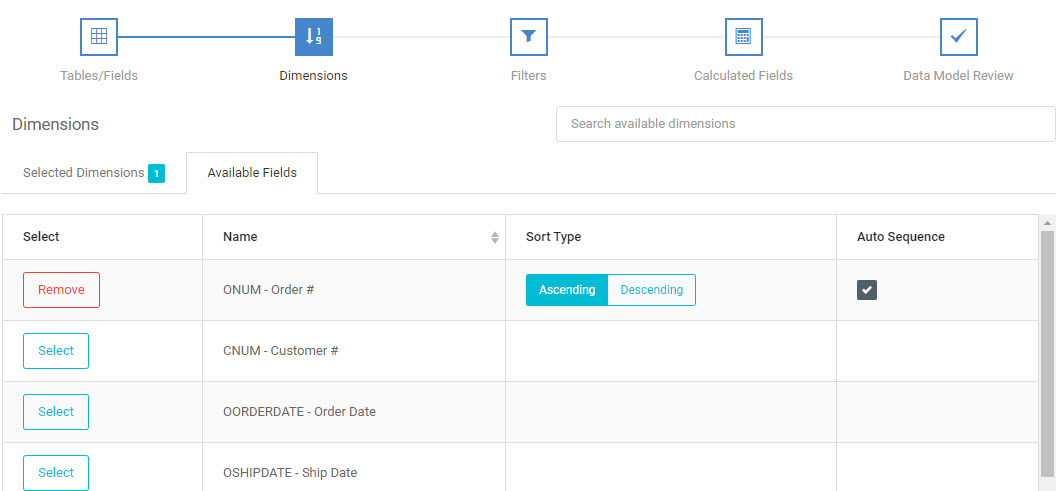The image size is (1063, 491).
Task: Set ONUM sort type to Descending
Action: 651,290
